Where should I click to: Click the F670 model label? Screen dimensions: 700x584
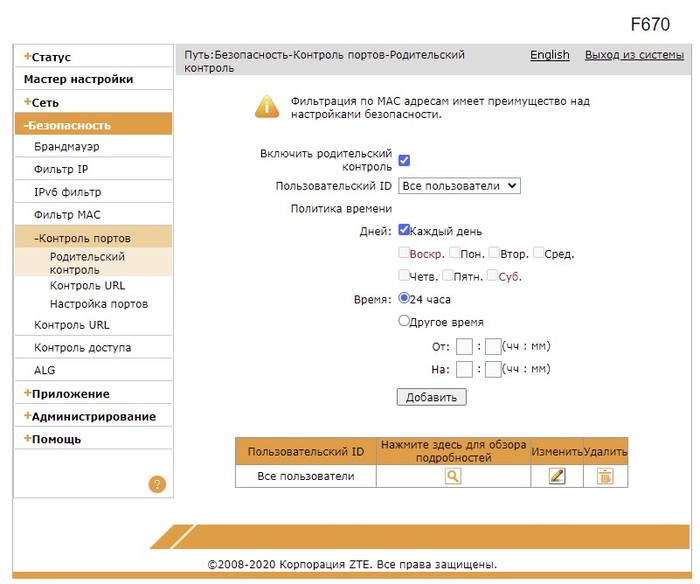[x=650, y=24]
